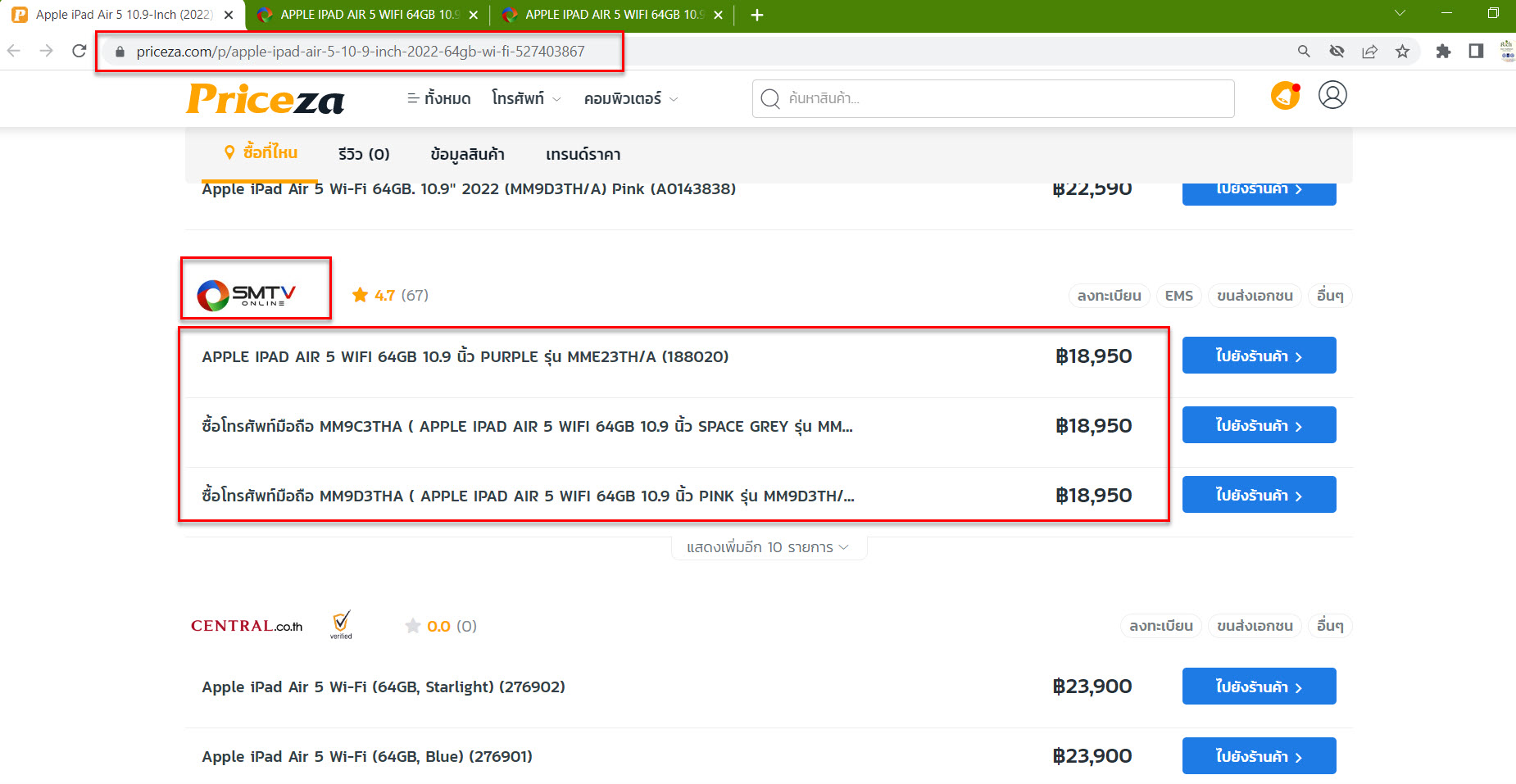Select the ซื้อที่ไหน tab
Image resolution: width=1516 pixels, height=784 pixels.
click(261, 152)
